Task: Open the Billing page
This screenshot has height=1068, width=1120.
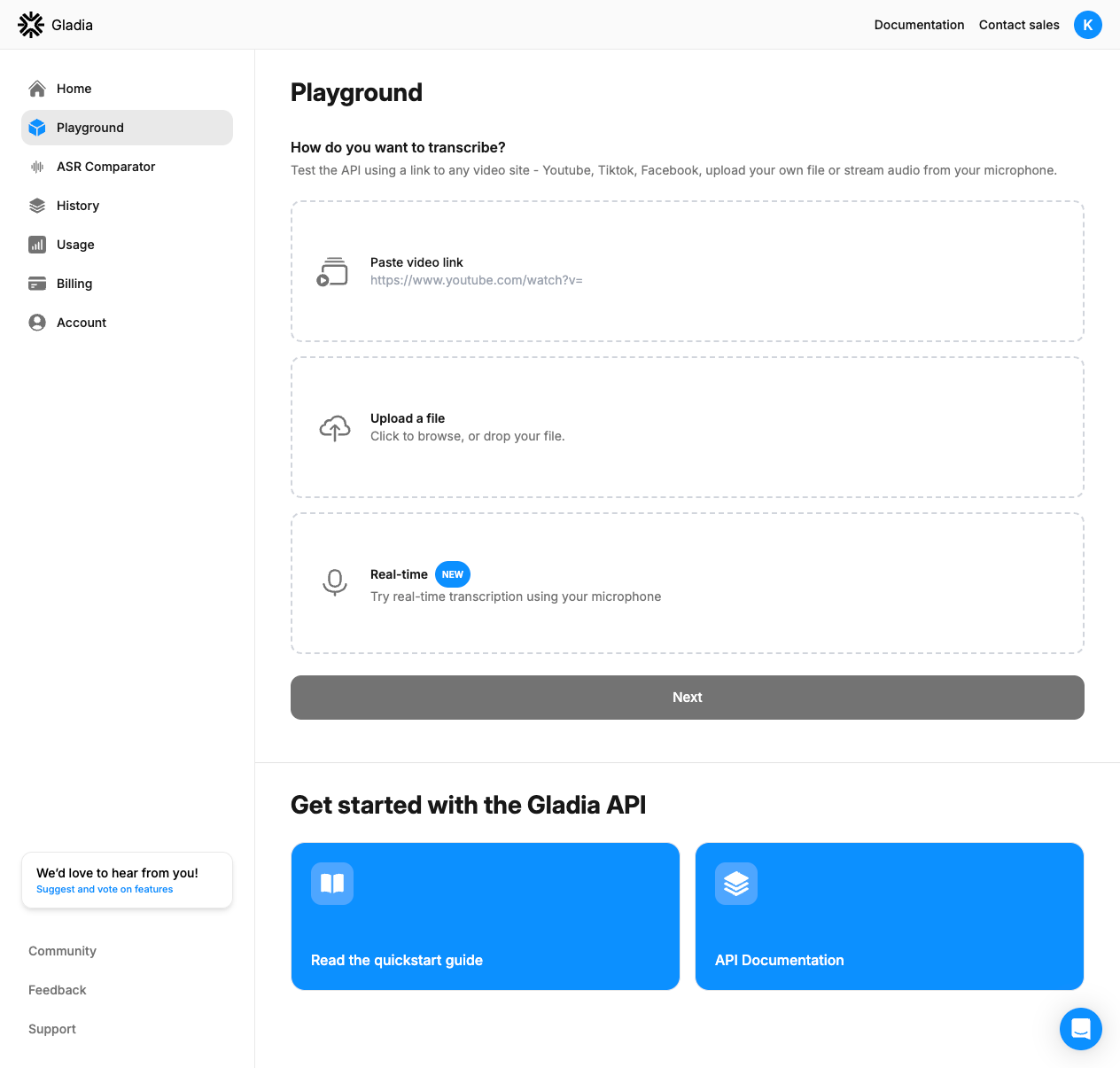Action: tap(127, 284)
